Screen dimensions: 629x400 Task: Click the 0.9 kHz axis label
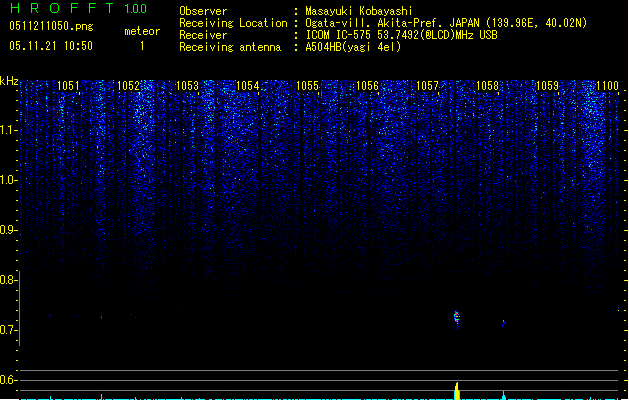[8, 230]
